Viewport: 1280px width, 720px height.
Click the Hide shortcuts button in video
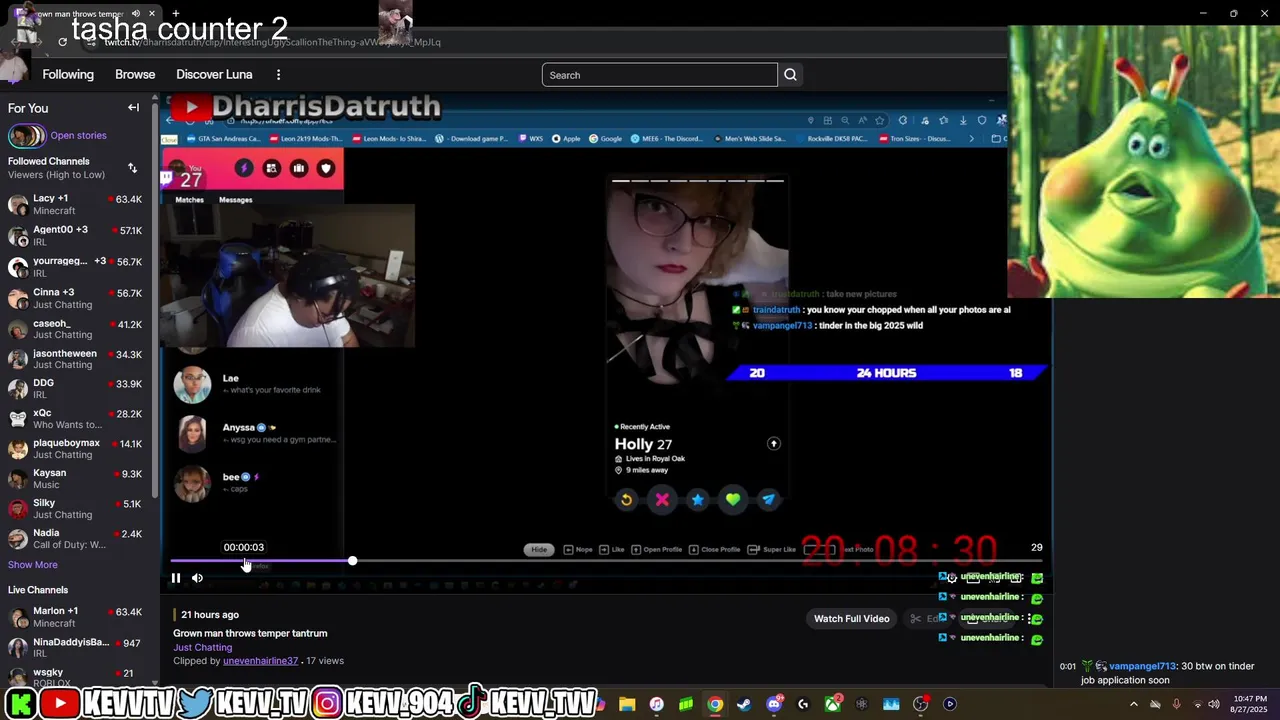click(539, 550)
